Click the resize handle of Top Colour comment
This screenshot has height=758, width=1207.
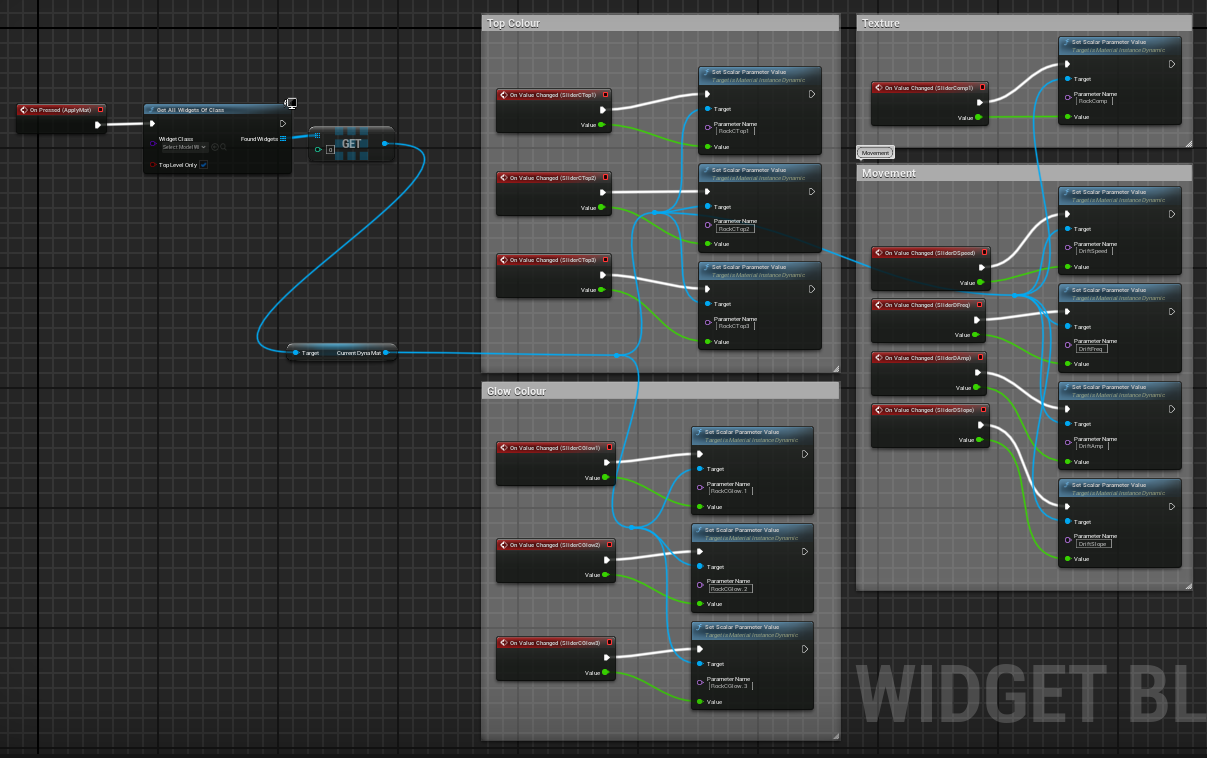point(835,369)
